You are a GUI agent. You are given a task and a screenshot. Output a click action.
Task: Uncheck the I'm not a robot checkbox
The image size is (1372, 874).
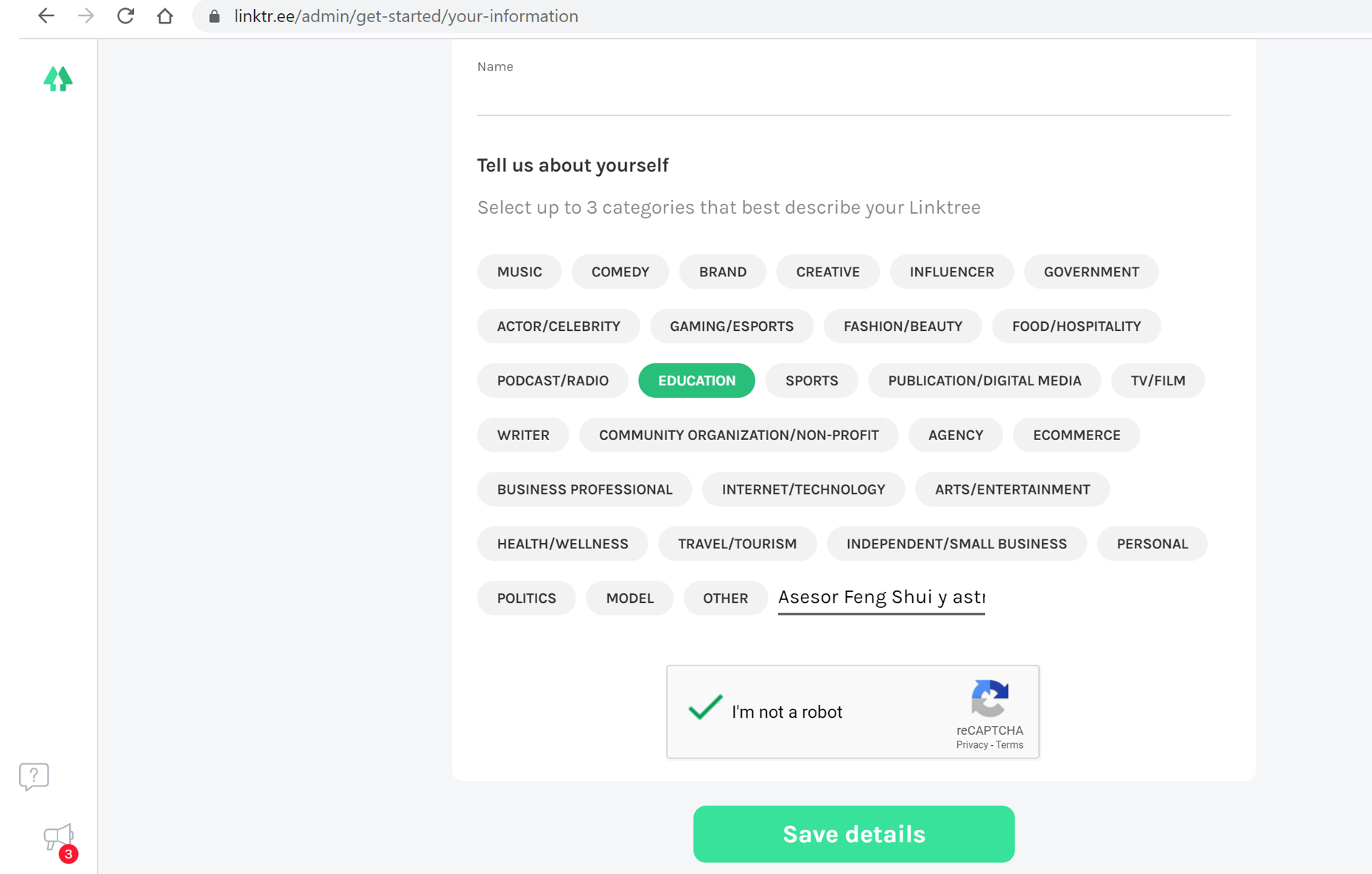(705, 708)
